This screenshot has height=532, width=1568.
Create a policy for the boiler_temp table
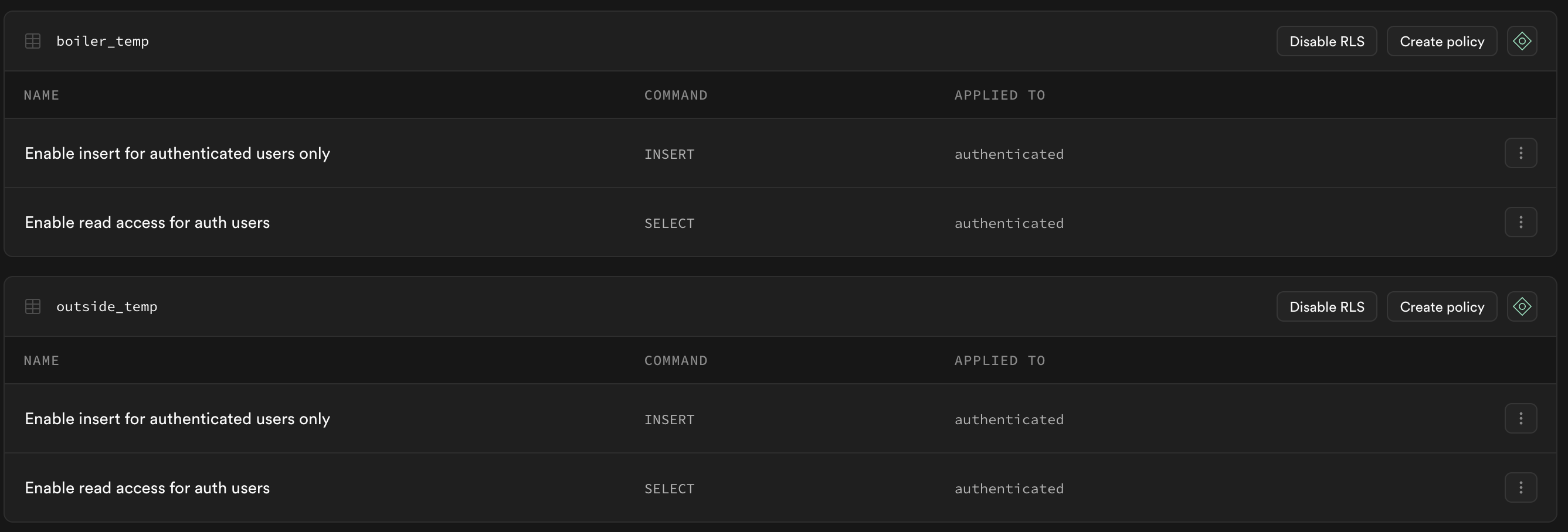1441,42
